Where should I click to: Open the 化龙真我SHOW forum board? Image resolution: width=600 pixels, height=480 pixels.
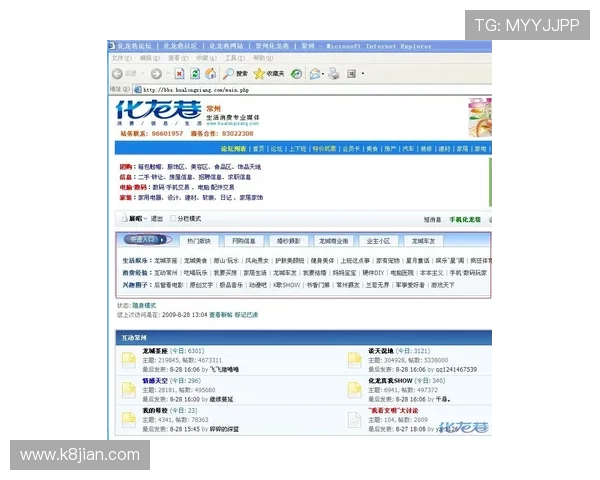click(390, 381)
